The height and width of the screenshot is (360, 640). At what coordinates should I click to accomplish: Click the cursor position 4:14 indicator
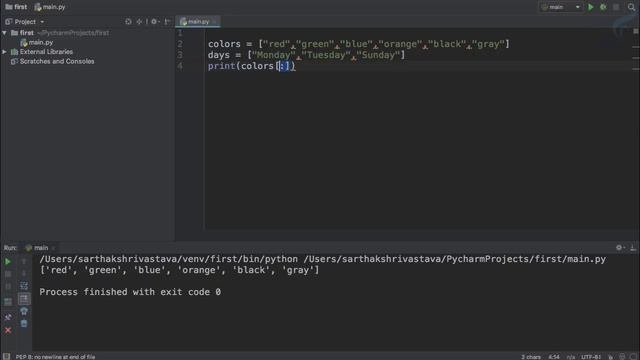pyautogui.click(x=554, y=357)
